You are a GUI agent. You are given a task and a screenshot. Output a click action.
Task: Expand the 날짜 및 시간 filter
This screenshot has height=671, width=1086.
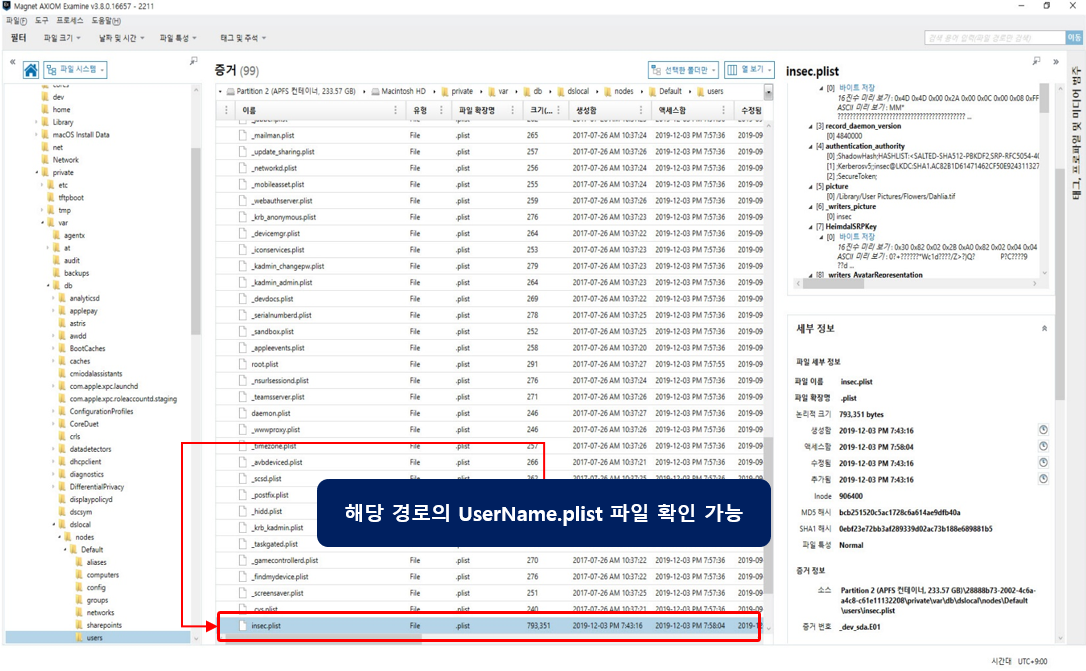[119, 38]
